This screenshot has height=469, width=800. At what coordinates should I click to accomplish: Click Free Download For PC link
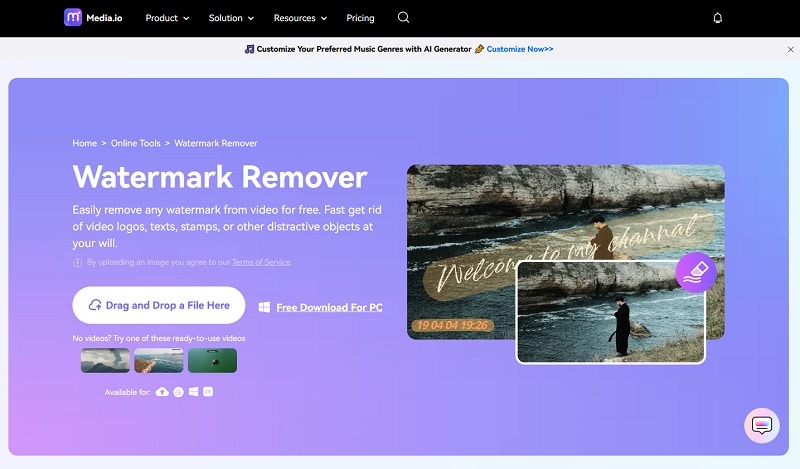(x=329, y=307)
